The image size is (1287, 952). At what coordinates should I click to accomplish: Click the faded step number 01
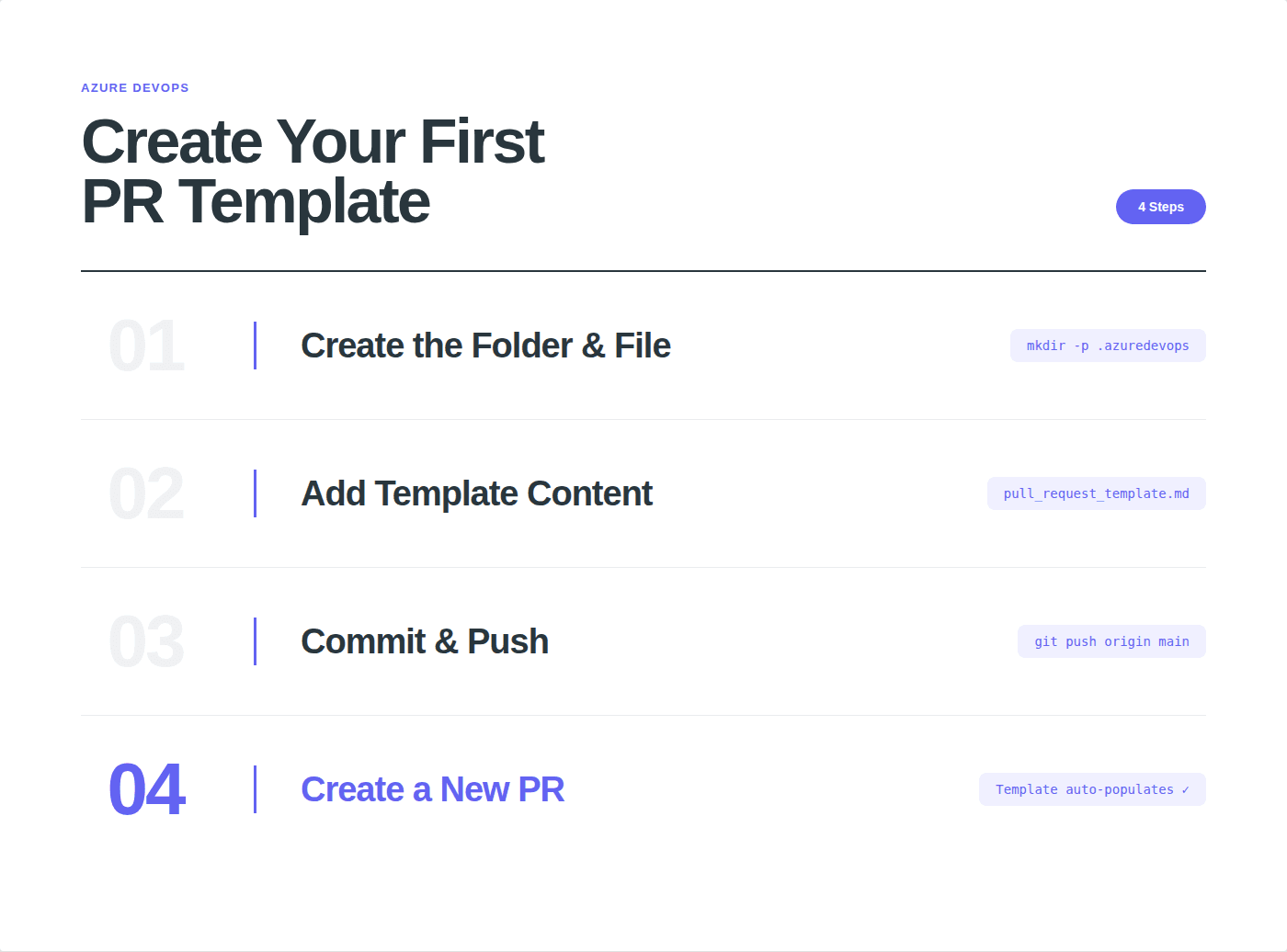tap(146, 346)
